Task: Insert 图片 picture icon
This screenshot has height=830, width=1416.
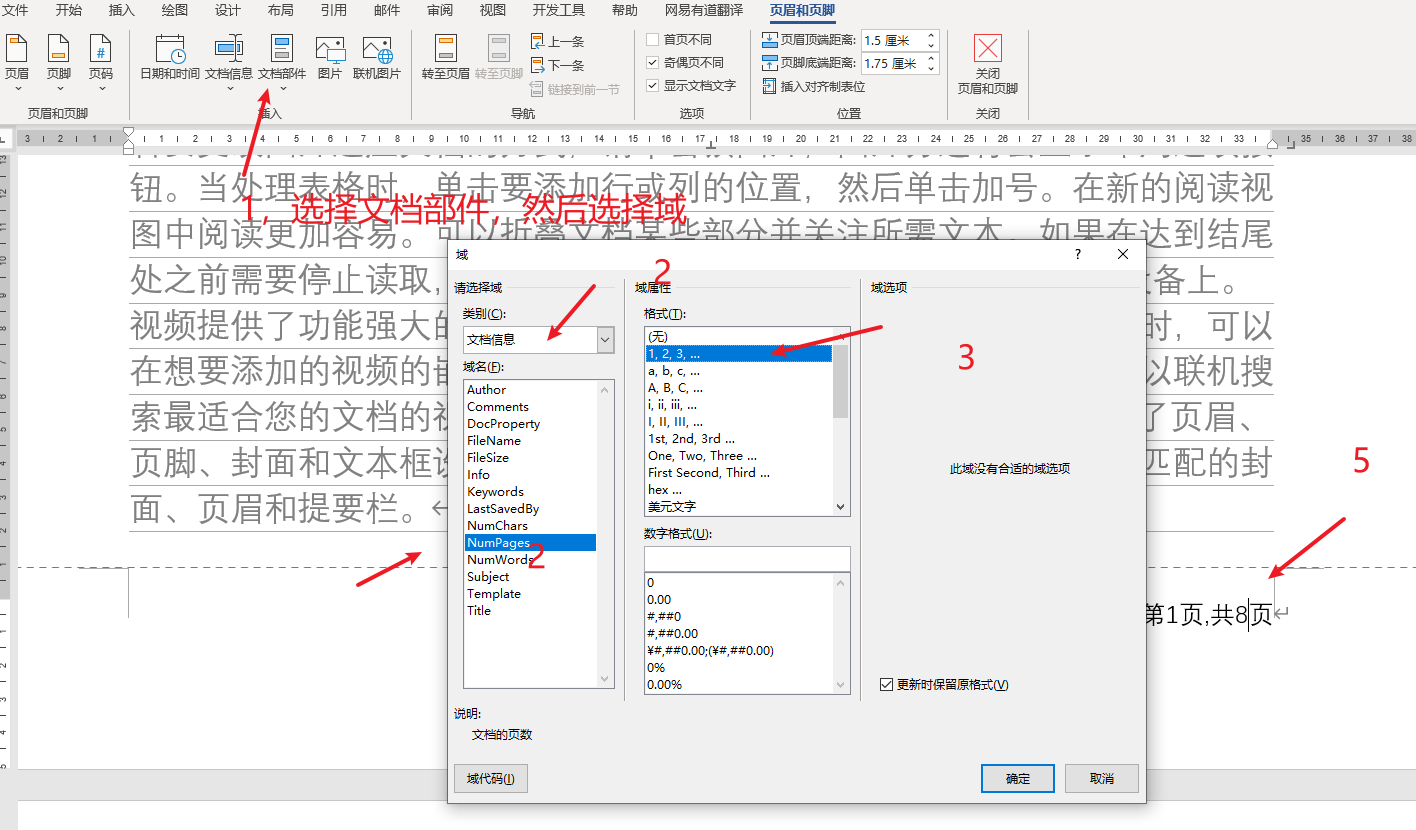Action: pos(330,48)
